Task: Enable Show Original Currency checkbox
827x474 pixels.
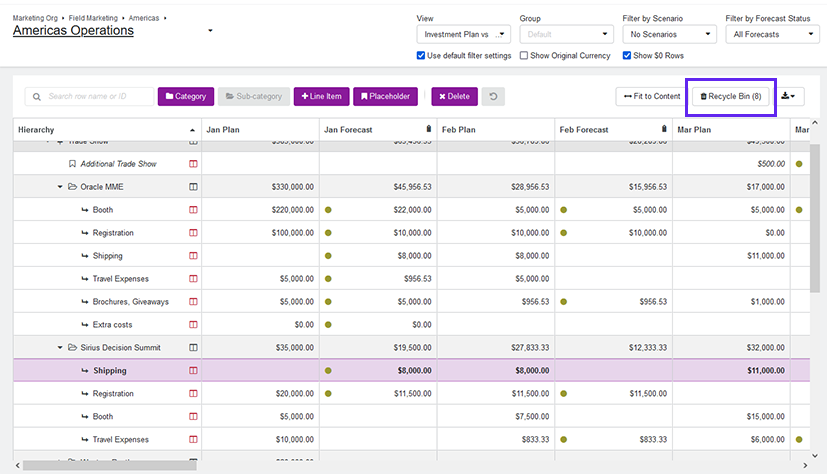Action: pos(524,55)
